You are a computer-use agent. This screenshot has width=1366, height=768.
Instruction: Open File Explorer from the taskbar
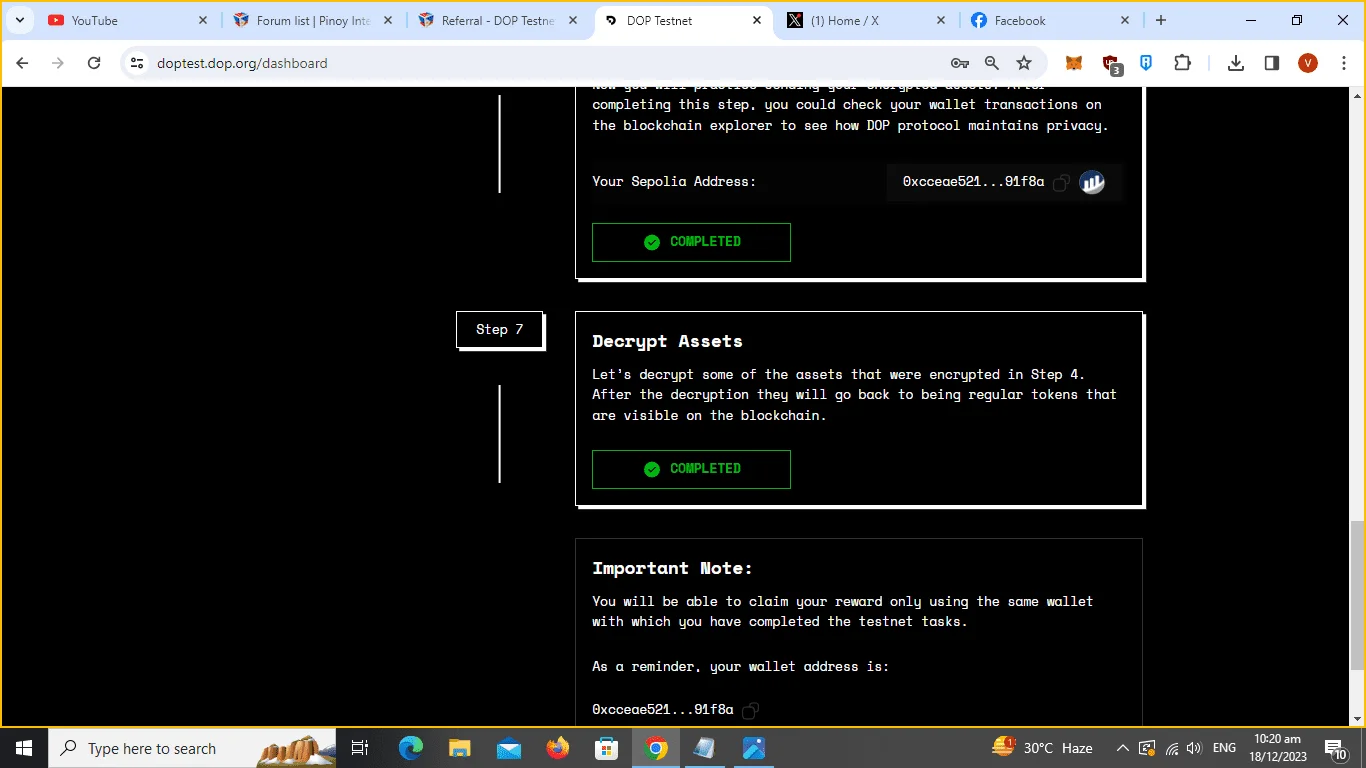(x=460, y=748)
